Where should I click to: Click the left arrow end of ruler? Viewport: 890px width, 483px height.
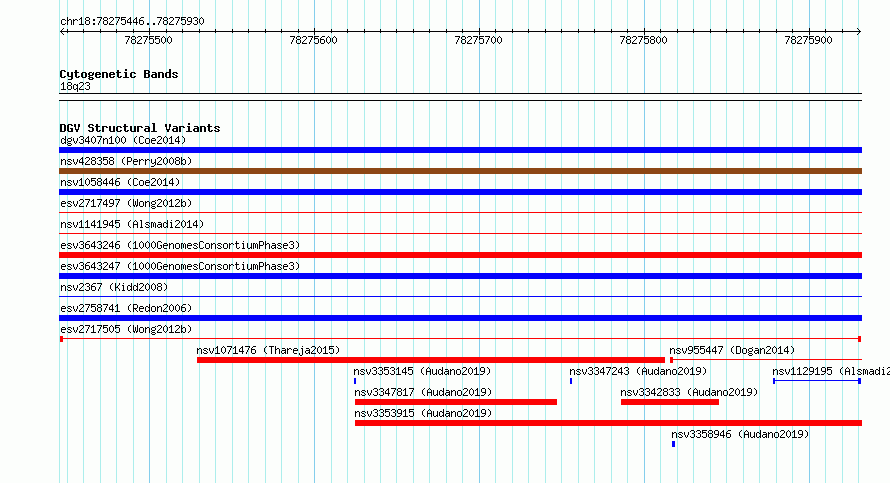tap(62, 32)
